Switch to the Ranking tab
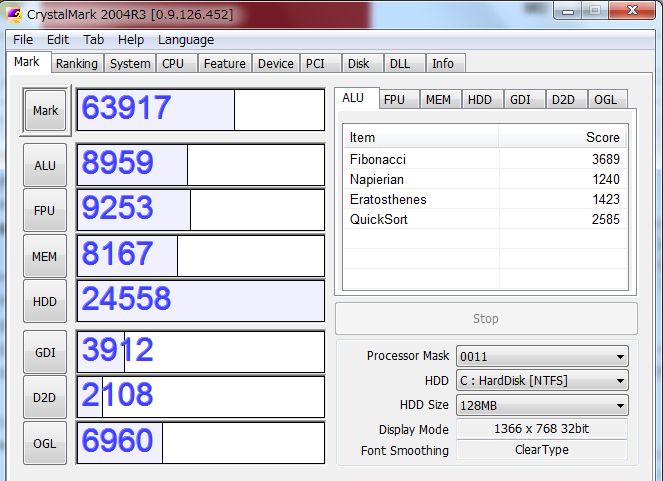This screenshot has height=481, width=663. (77, 63)
